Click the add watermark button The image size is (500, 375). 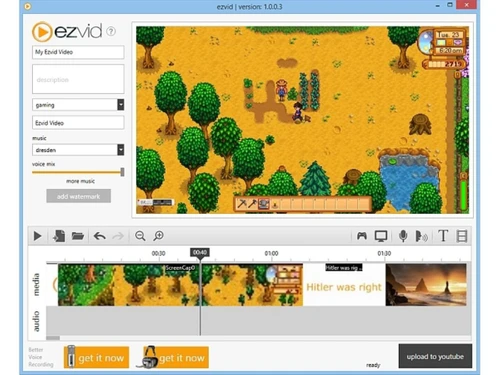(78, 196)
